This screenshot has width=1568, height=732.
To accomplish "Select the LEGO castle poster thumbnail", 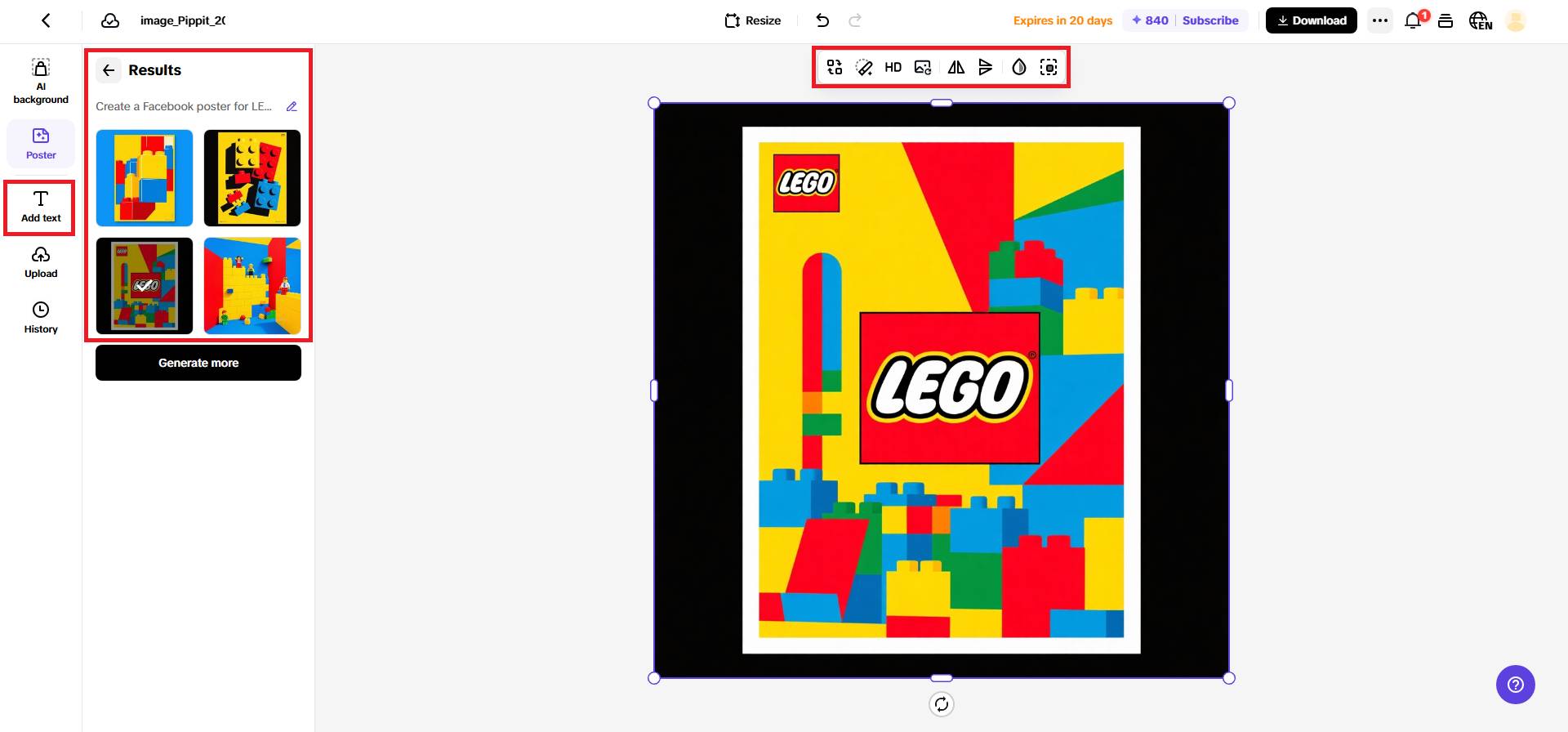I will point(252,286).
